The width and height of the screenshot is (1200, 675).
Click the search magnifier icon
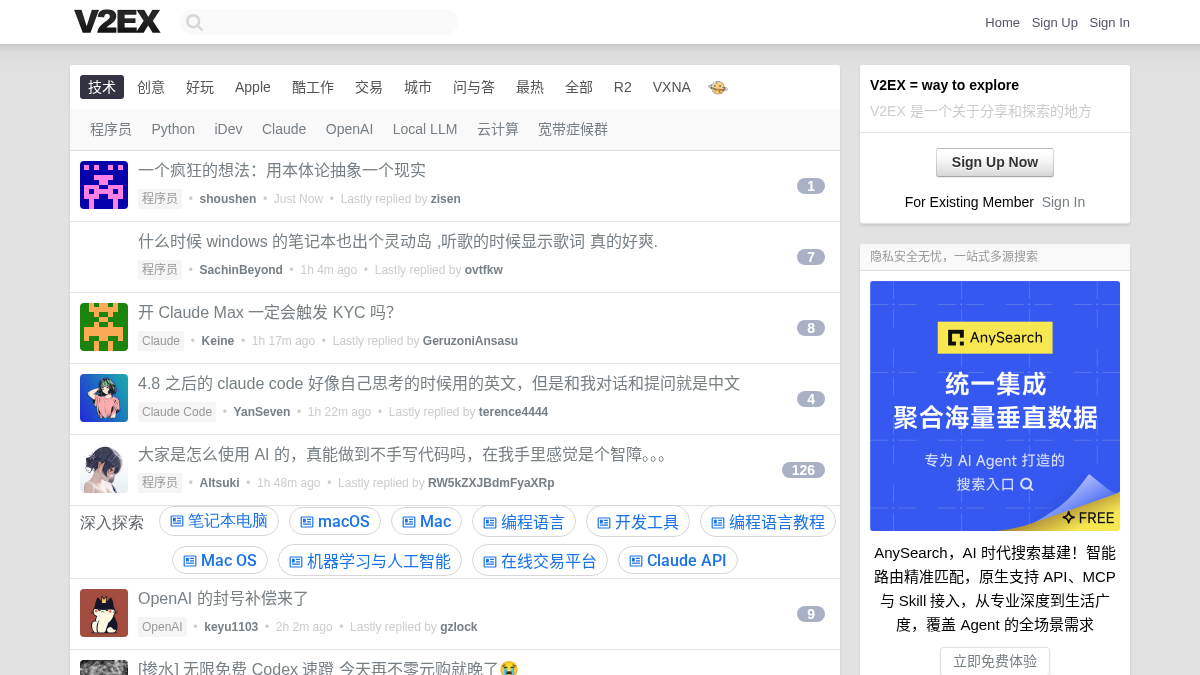click(194, 22)
